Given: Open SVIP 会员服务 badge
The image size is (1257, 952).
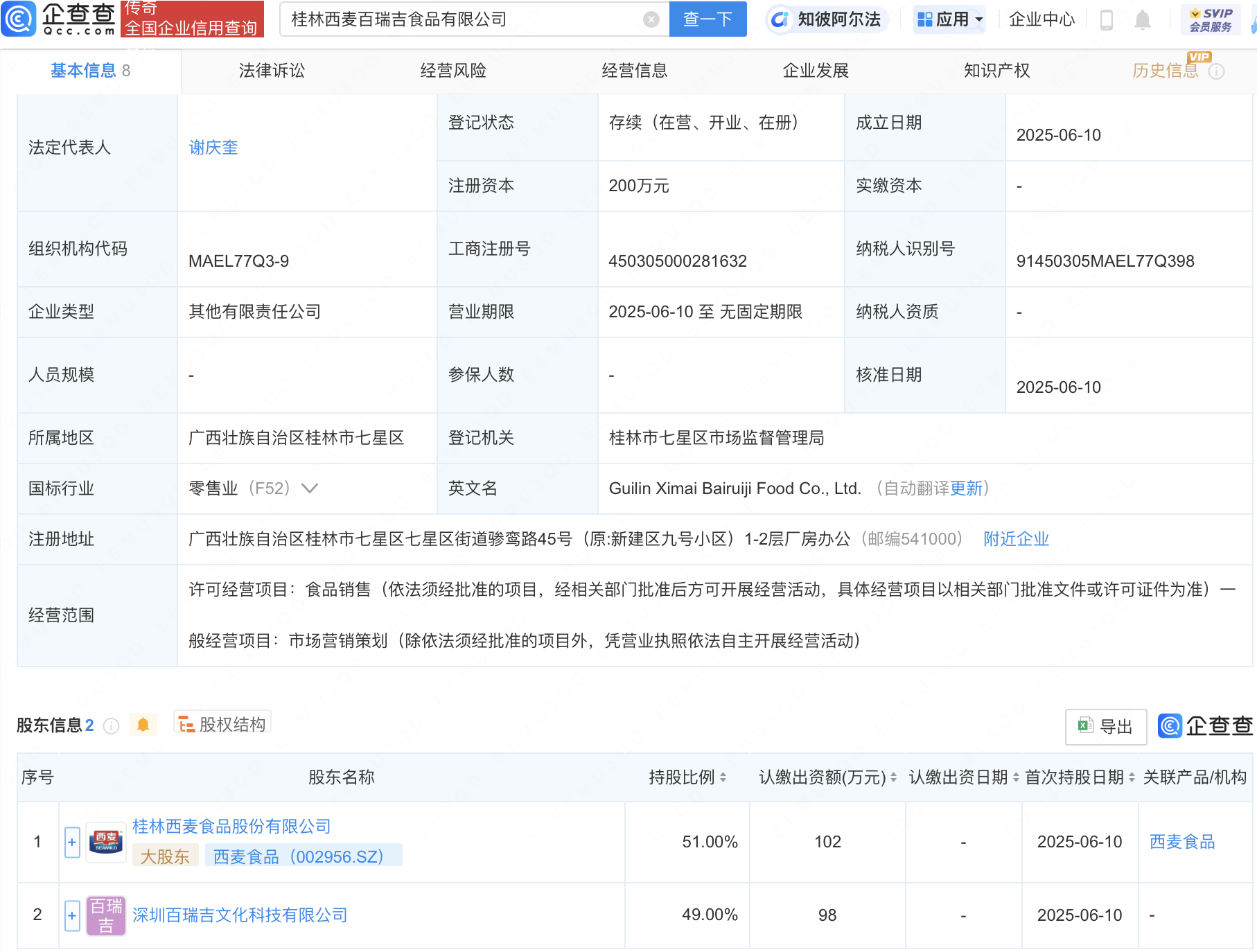Looking at the screenshot, I should coord(1211,19).
